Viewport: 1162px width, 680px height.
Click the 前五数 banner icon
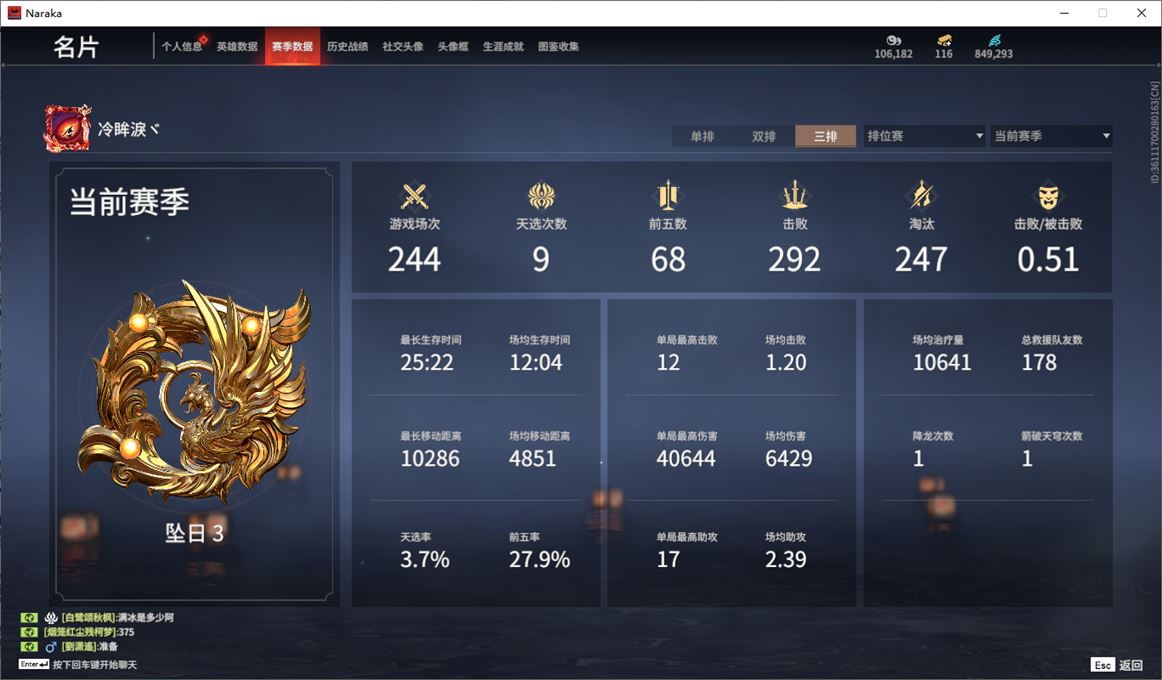[x=668, y=196]
